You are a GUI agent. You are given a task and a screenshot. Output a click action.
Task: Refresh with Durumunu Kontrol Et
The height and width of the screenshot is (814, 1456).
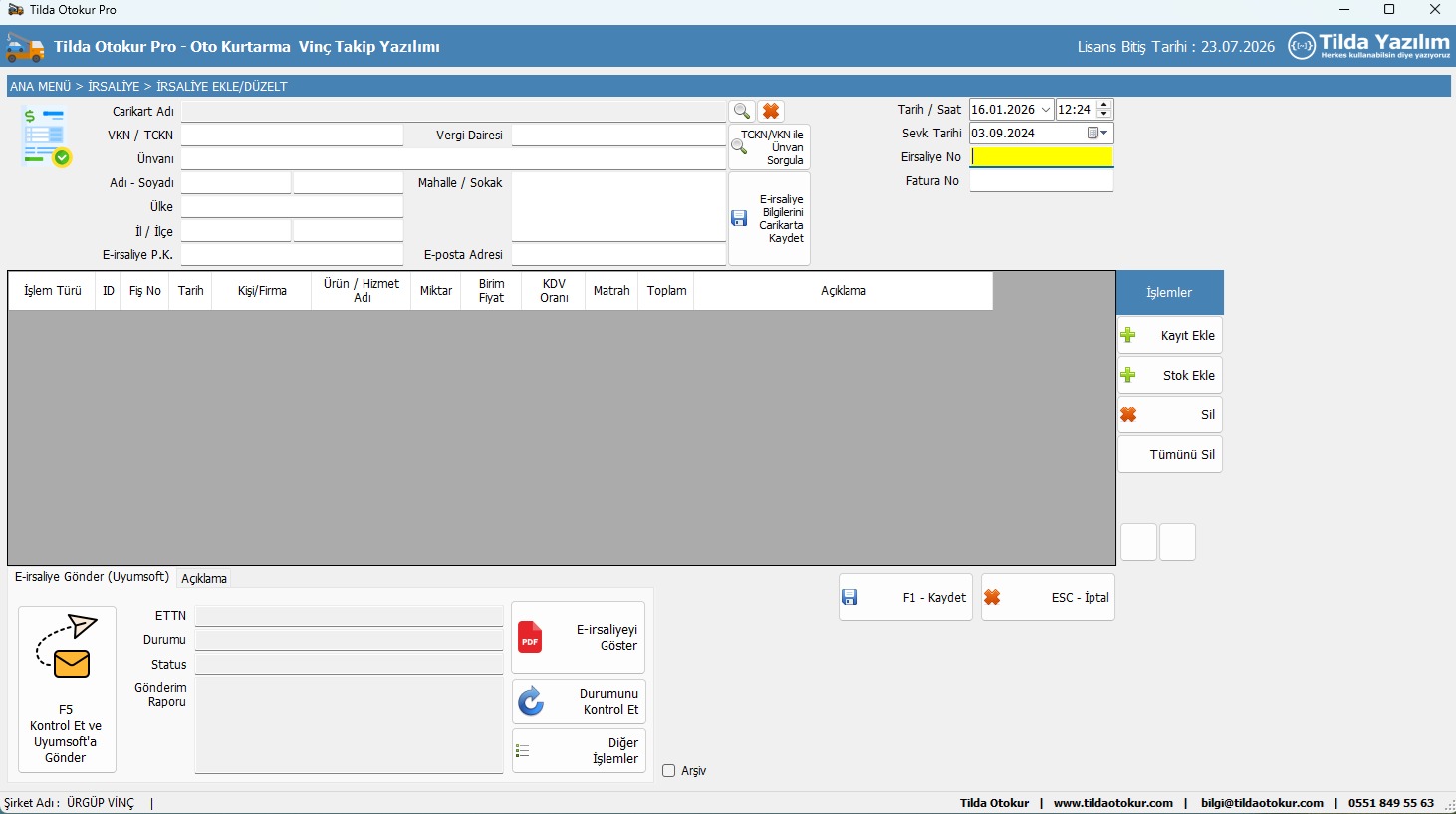579,702
